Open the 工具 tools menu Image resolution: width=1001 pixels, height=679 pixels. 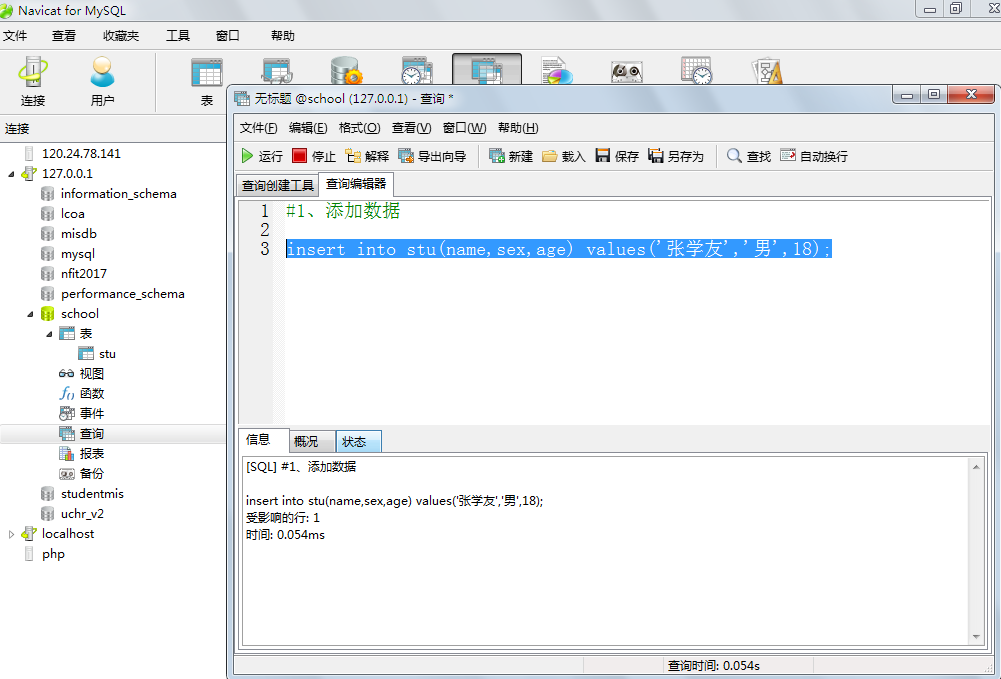[x=177, y=36]
